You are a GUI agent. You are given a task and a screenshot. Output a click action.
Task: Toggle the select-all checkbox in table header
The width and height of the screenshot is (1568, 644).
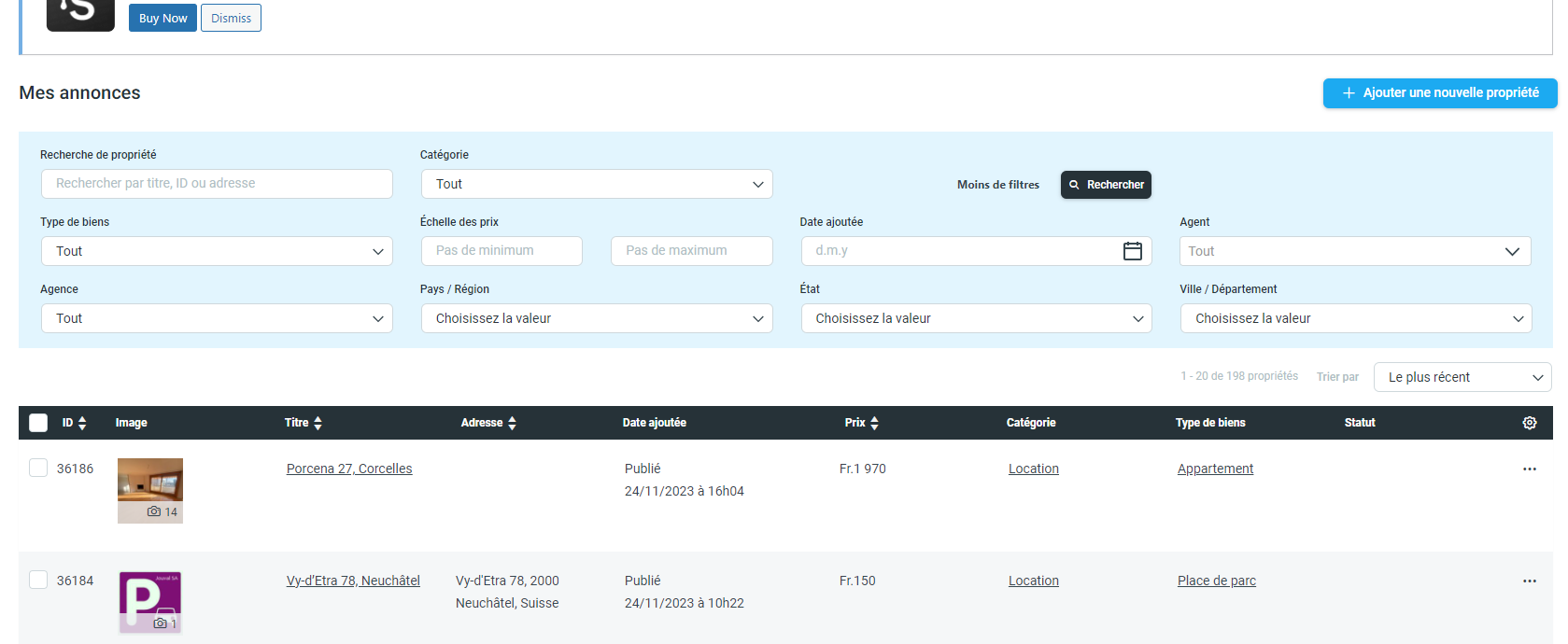[38, 423]
